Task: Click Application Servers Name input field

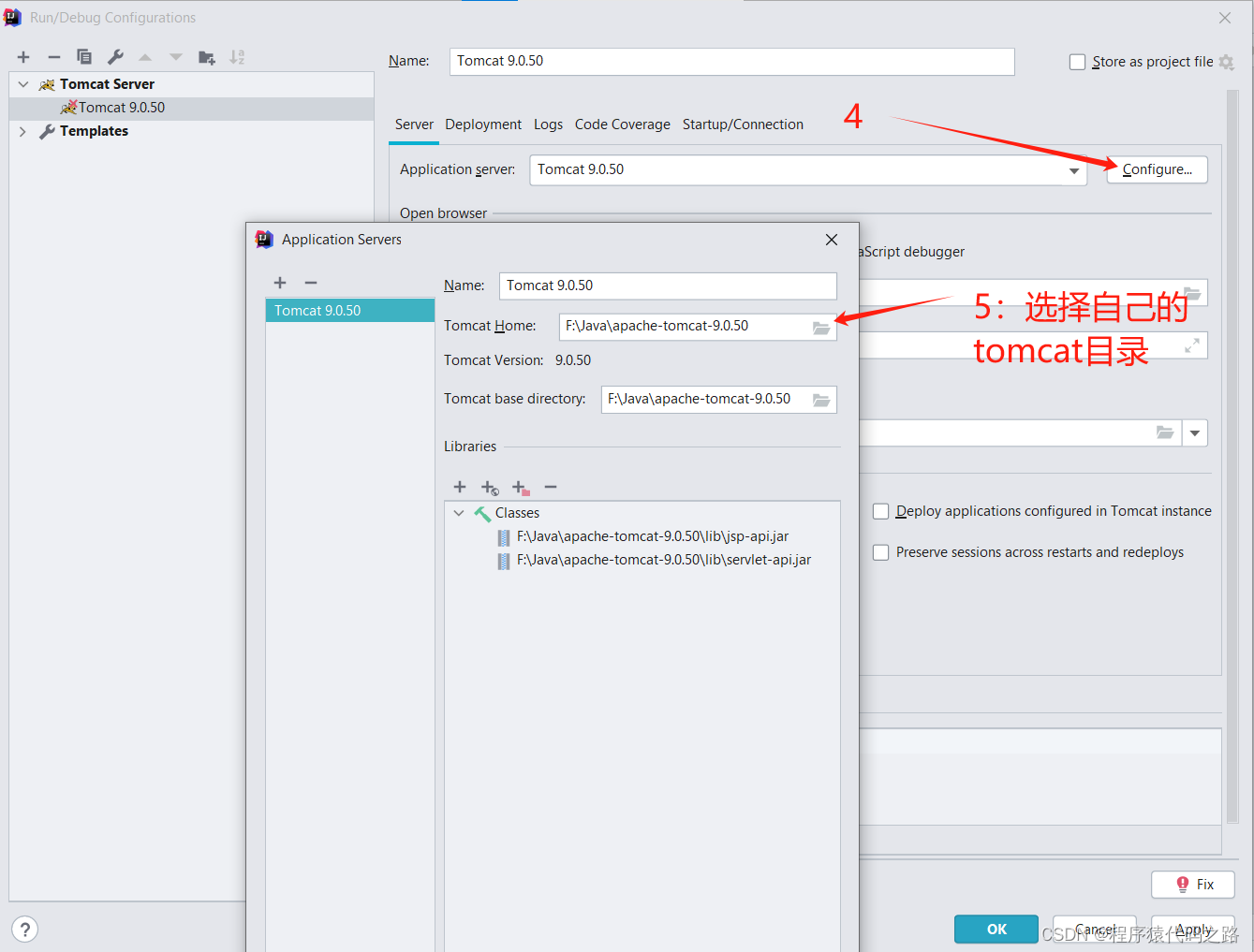Action: tap(668, 286)
